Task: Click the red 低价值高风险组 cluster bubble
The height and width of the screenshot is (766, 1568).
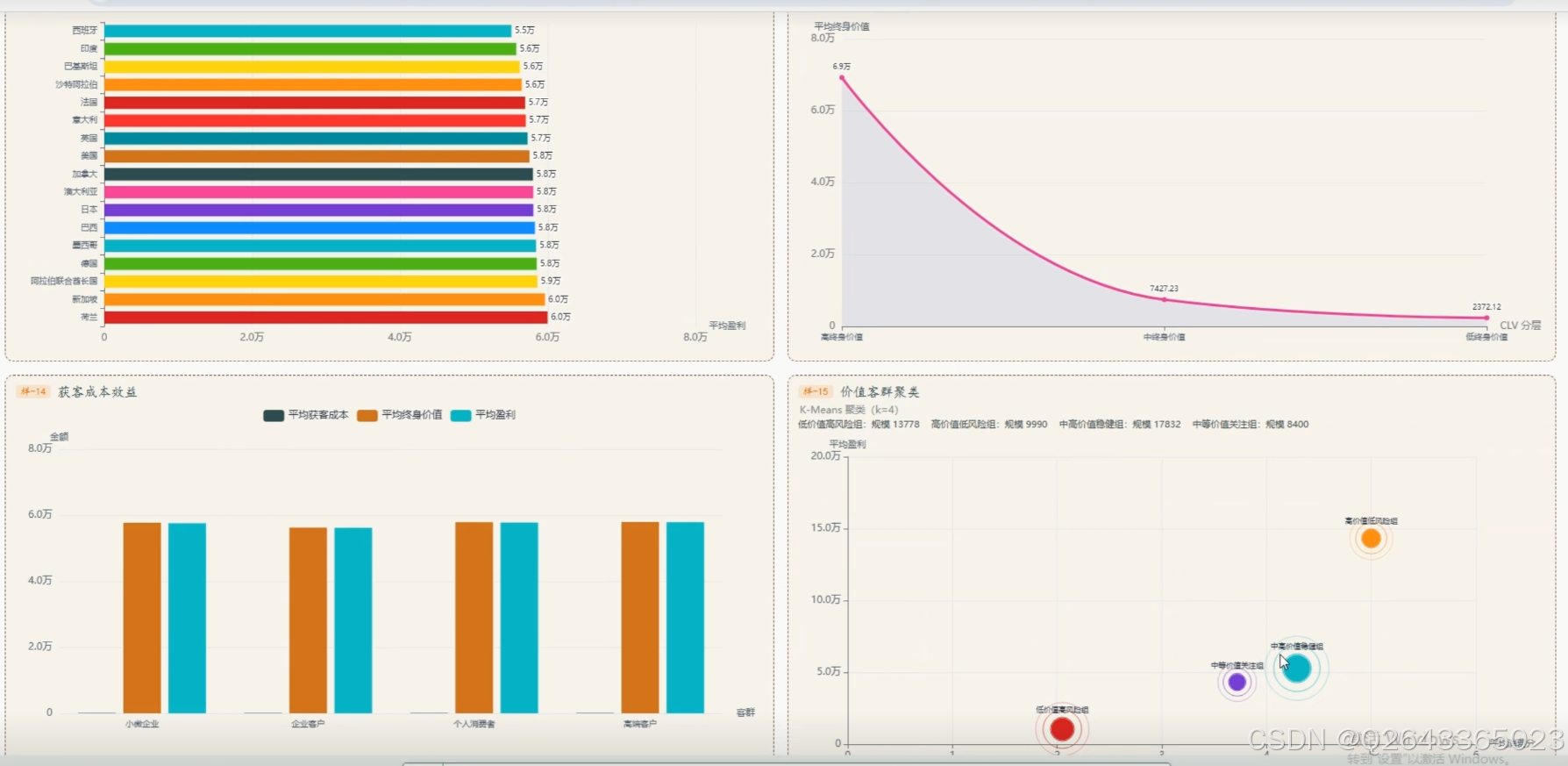Action: pos(1062,729)
